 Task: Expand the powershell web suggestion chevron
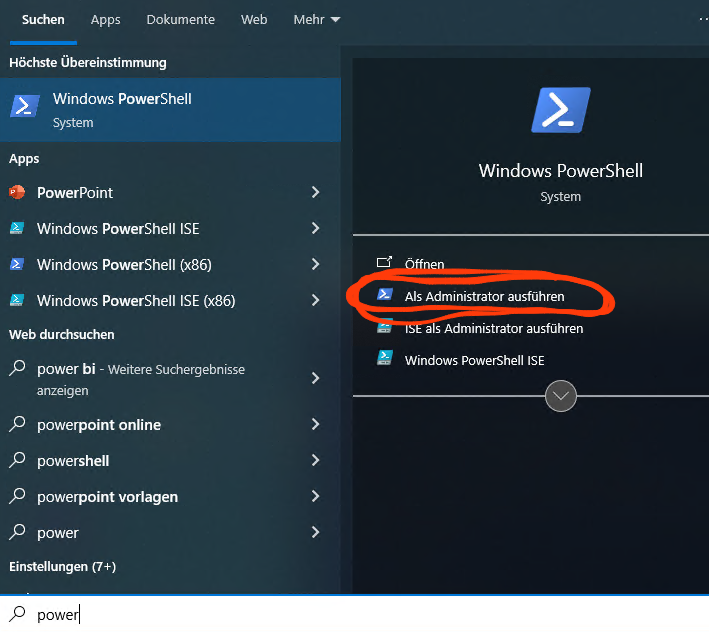point(315,460)
